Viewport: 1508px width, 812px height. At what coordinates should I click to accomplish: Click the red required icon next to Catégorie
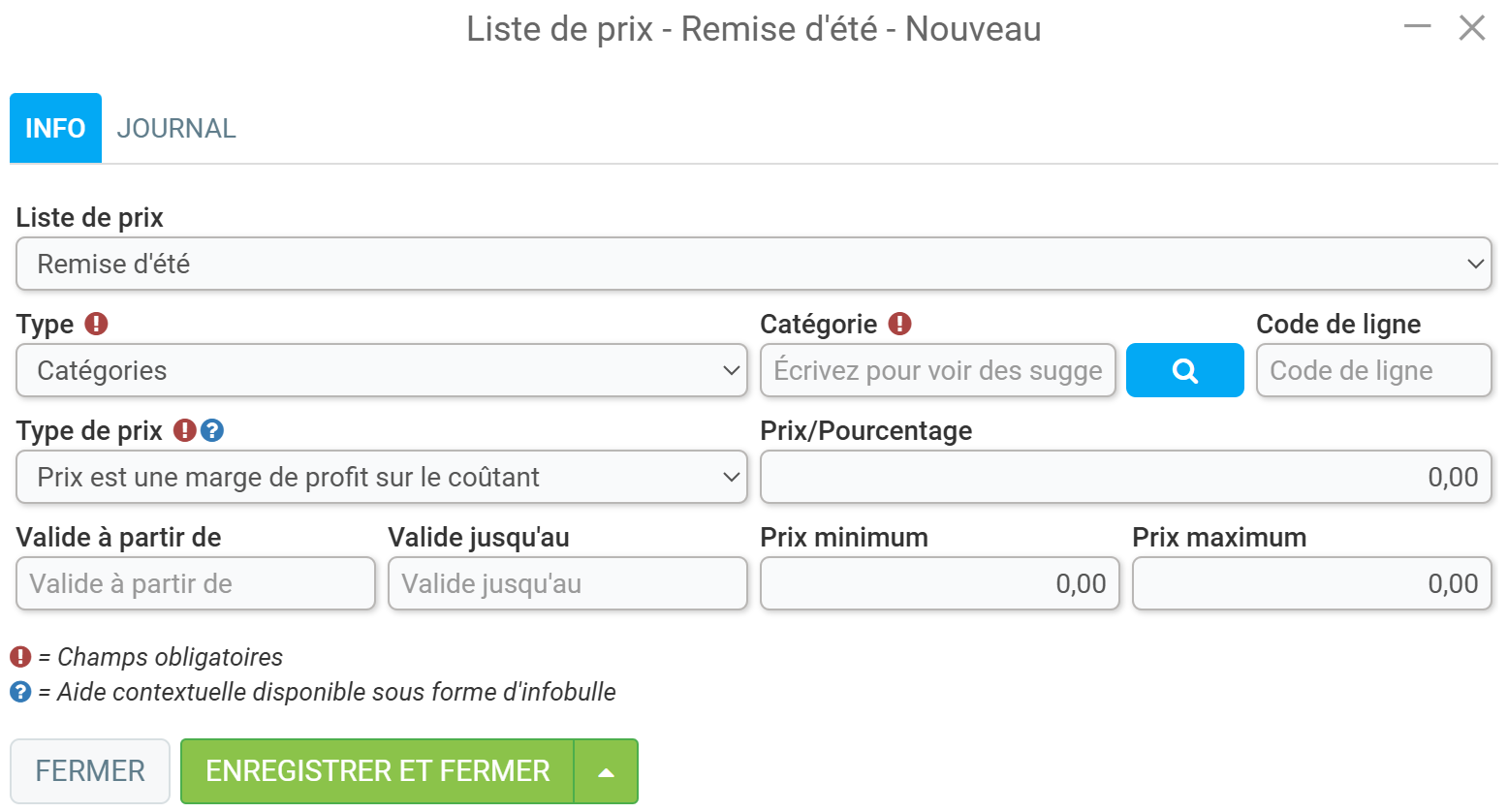(x=900, y=324)
